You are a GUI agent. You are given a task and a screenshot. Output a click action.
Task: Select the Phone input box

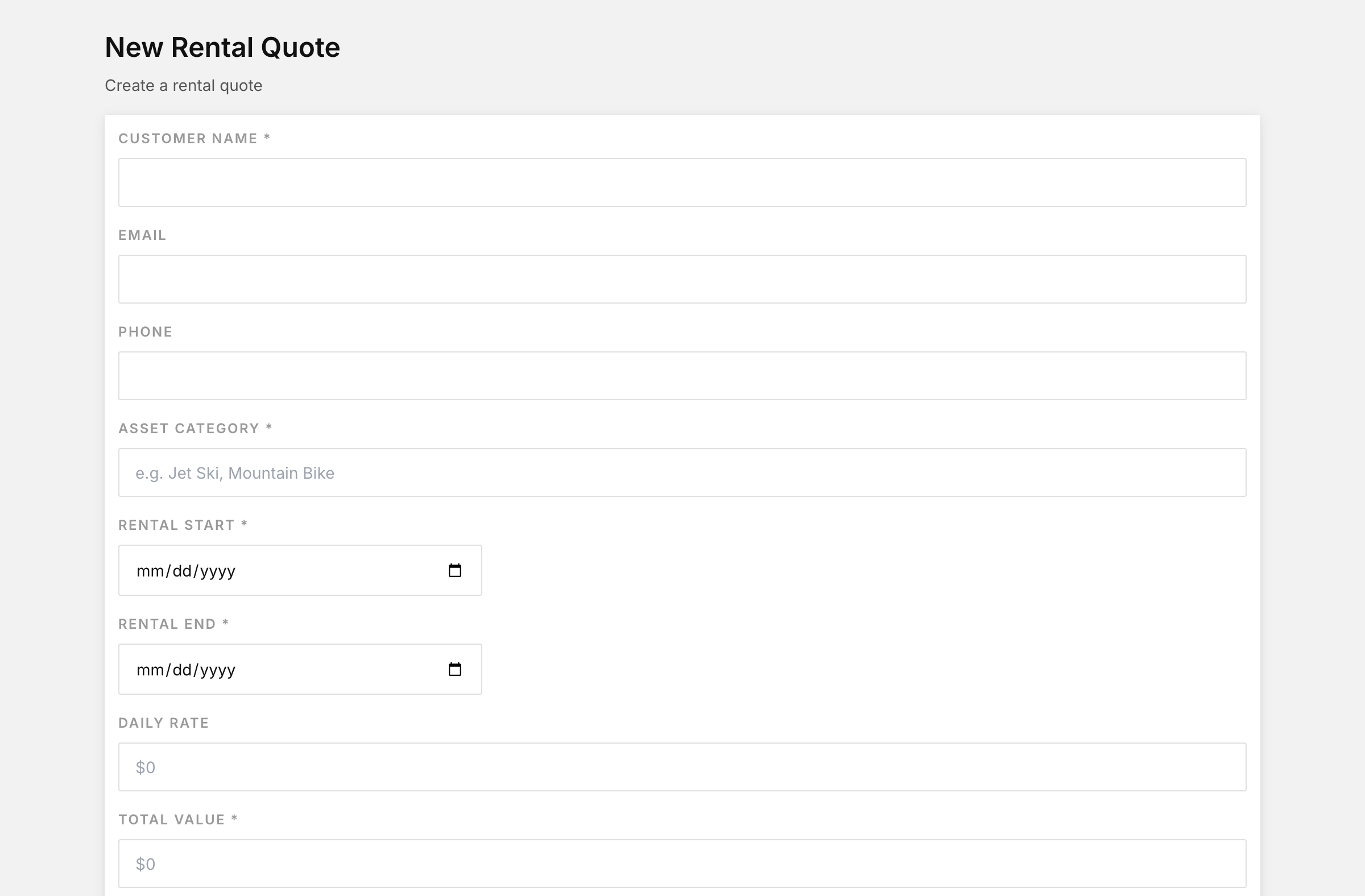[682, 375]
